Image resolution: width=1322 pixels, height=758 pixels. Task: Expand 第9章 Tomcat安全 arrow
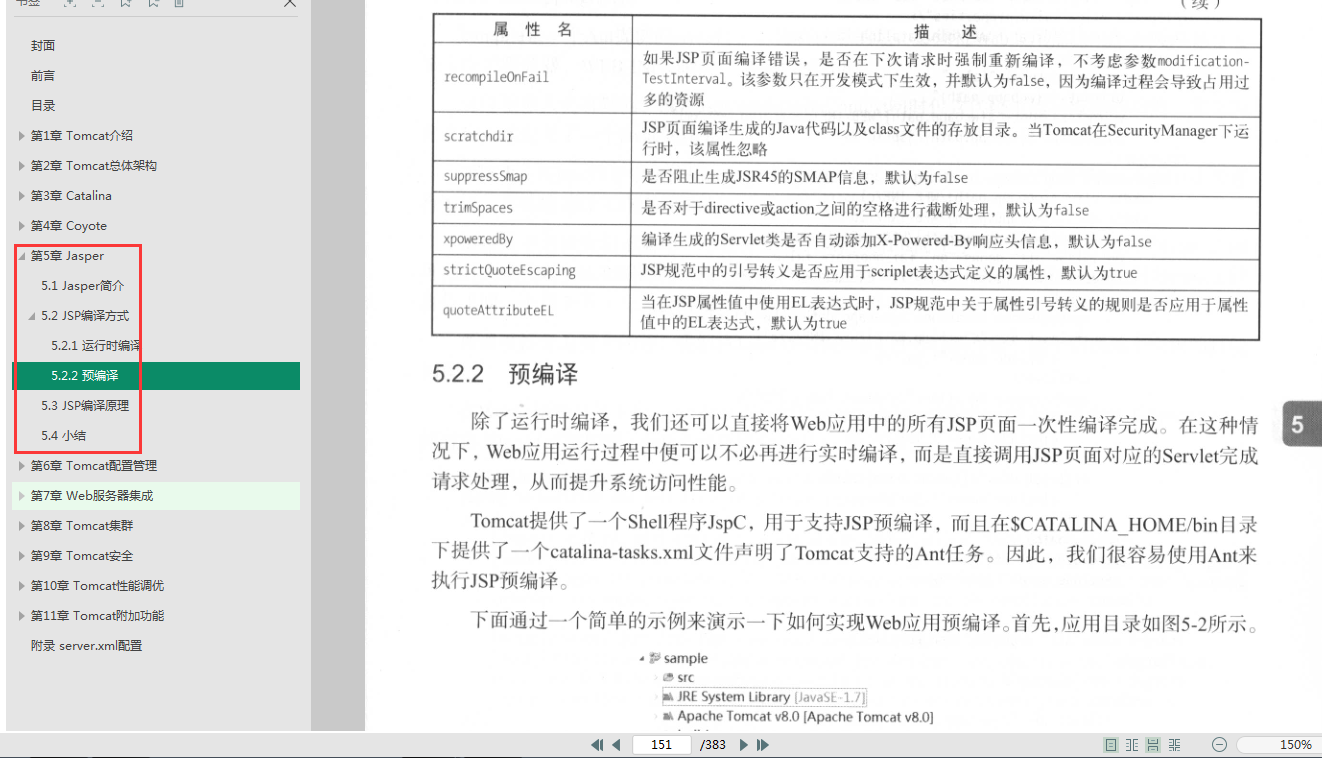(x=22, y=556)
